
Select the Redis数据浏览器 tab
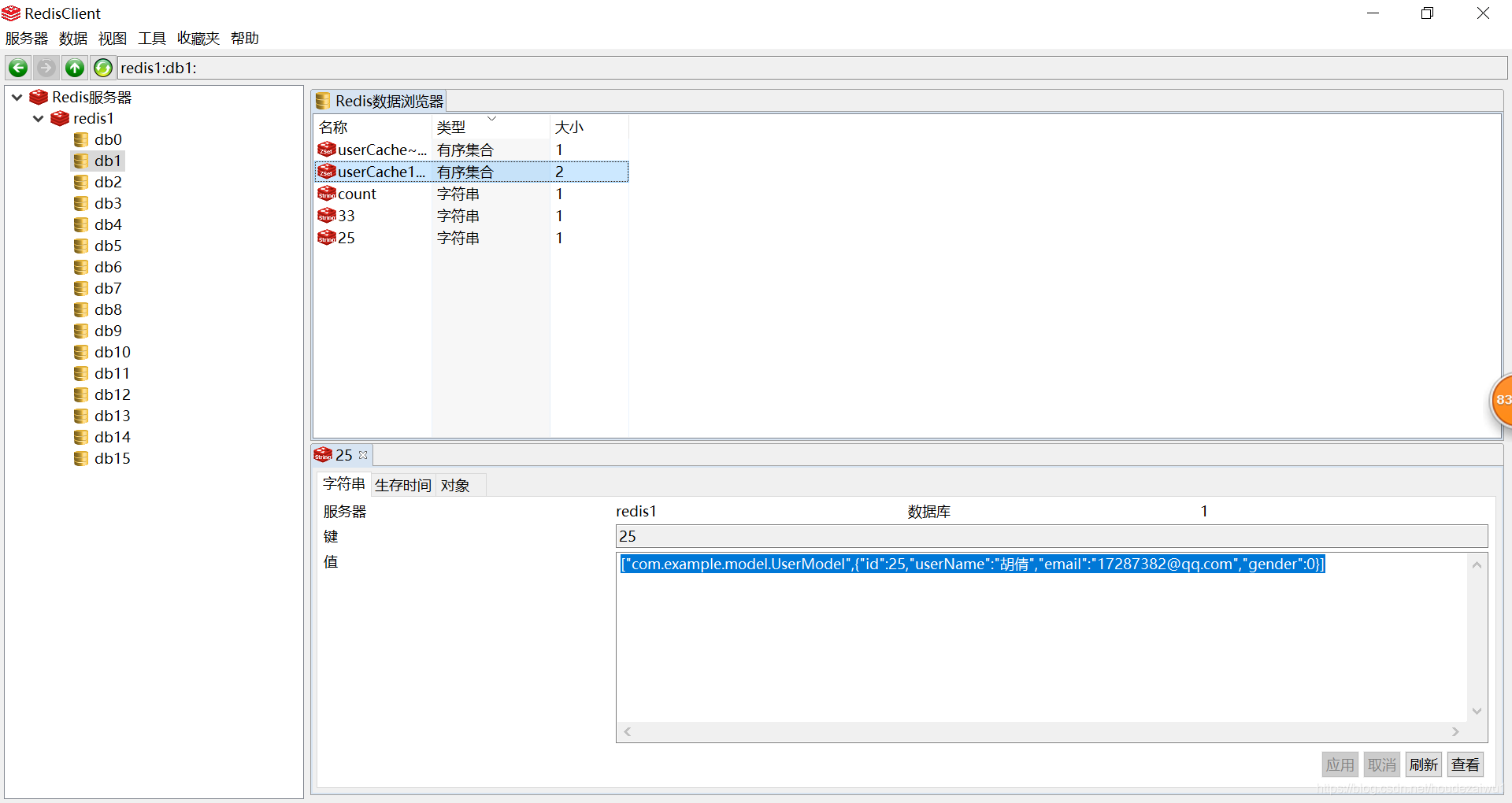tap(380, 101)
